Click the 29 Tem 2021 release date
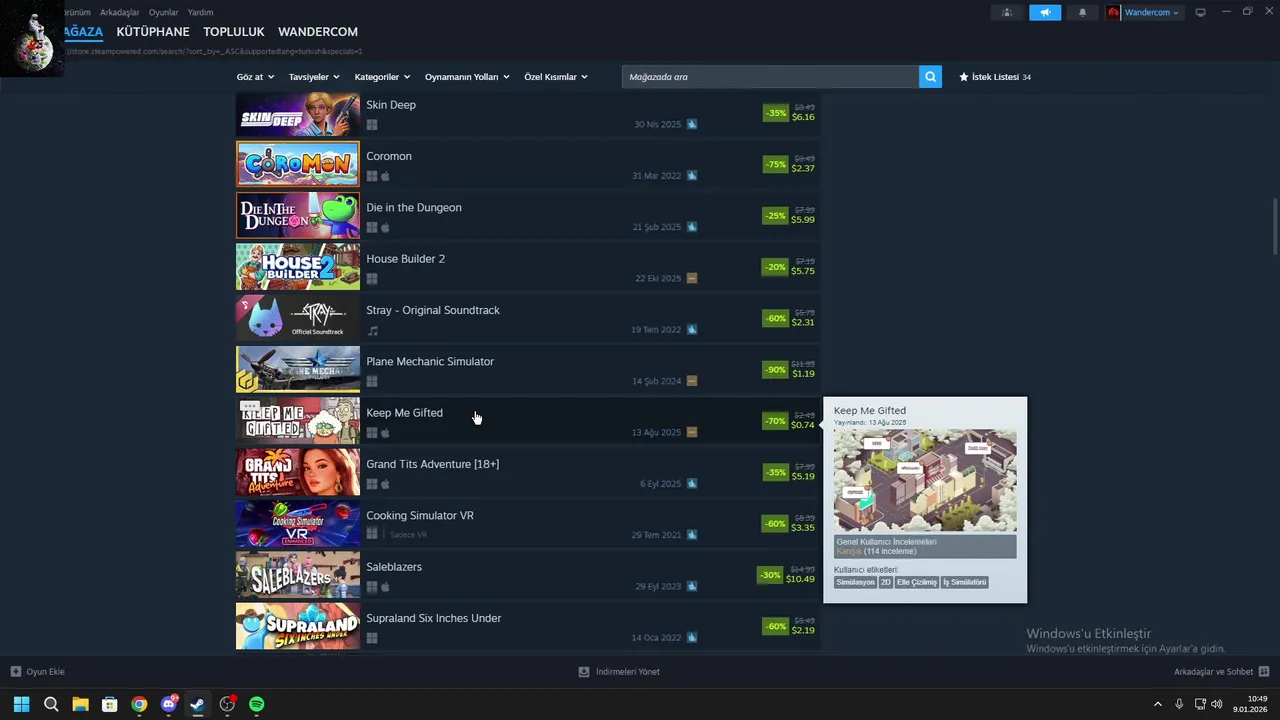 [x=656, y=535]
